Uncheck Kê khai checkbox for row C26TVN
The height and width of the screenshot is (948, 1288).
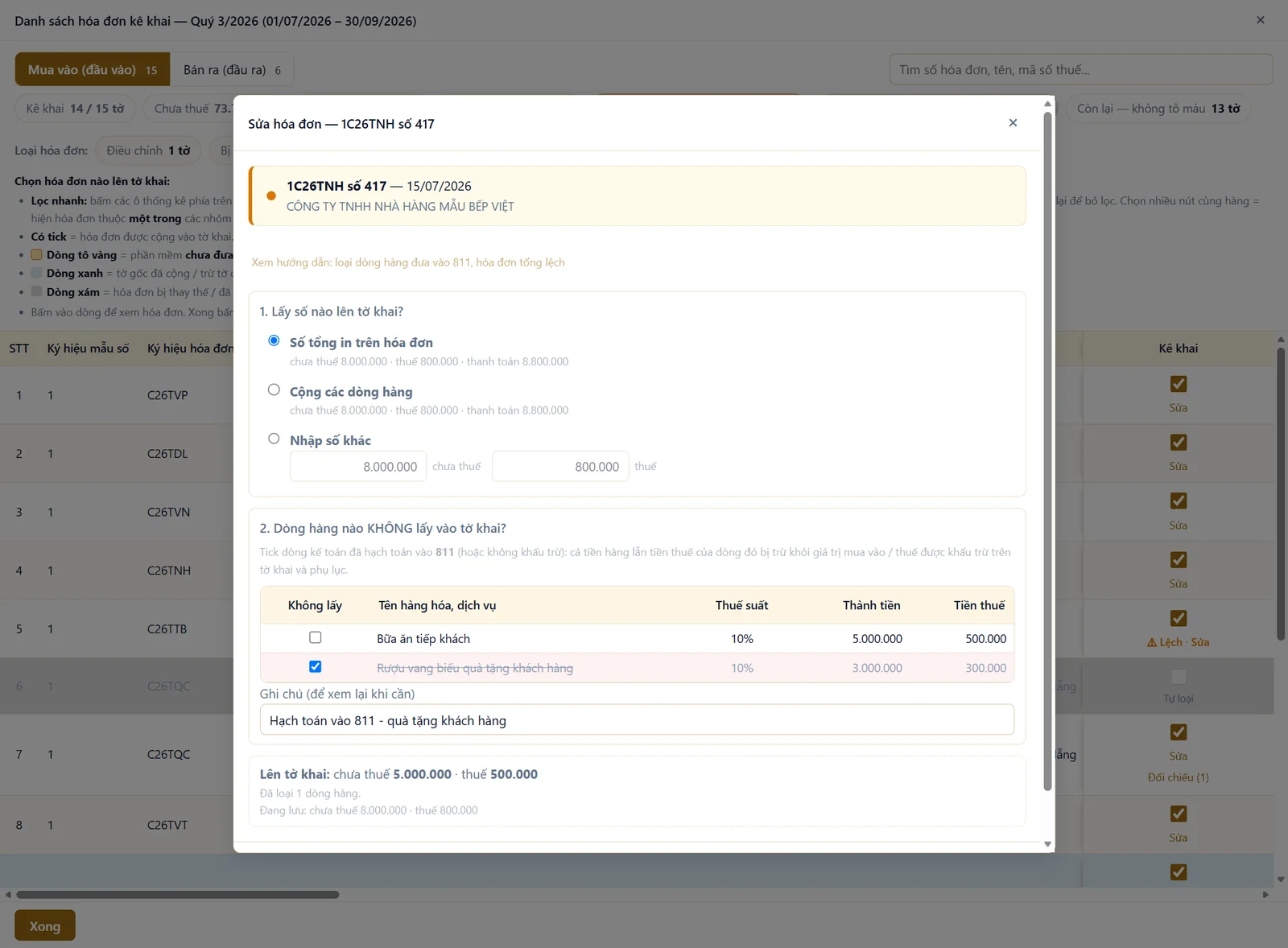tap(1179, 501)
